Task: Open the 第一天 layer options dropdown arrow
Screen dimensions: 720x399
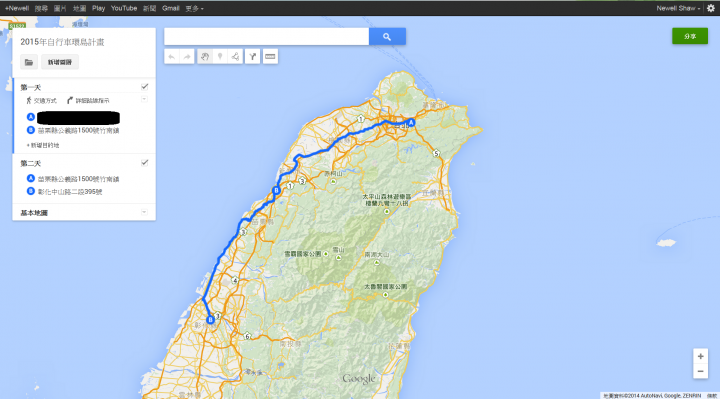Action: (144, 99)
